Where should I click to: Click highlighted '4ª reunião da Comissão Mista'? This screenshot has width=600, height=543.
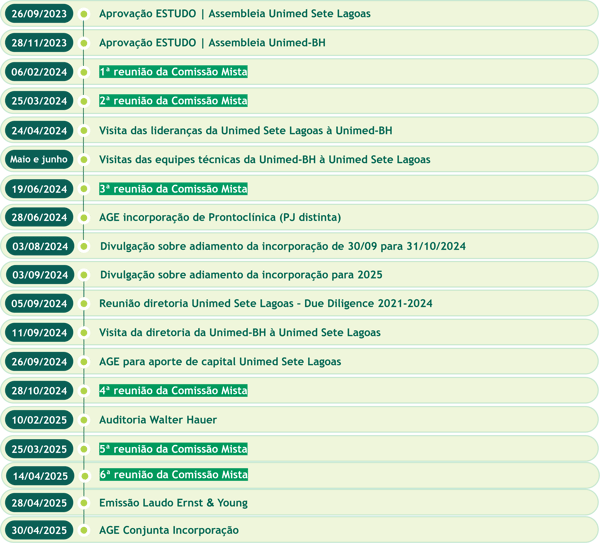(173, 390)
